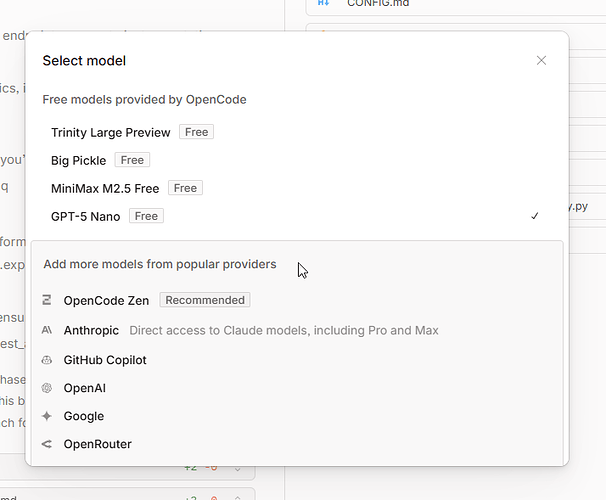Image resolution: width=606 pixels, height=500 pixels.
Task: Click the OpenCode Zen logo icon
Action: [47, 300]
